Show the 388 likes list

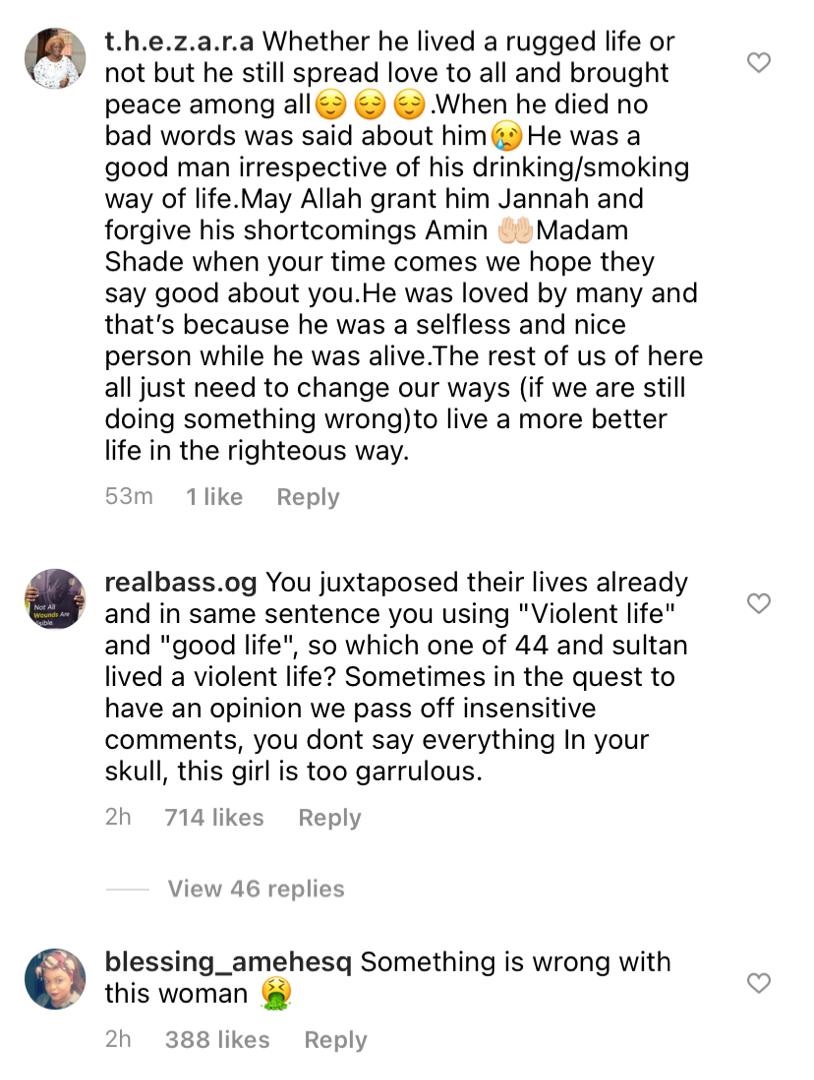click(217, 1040)
